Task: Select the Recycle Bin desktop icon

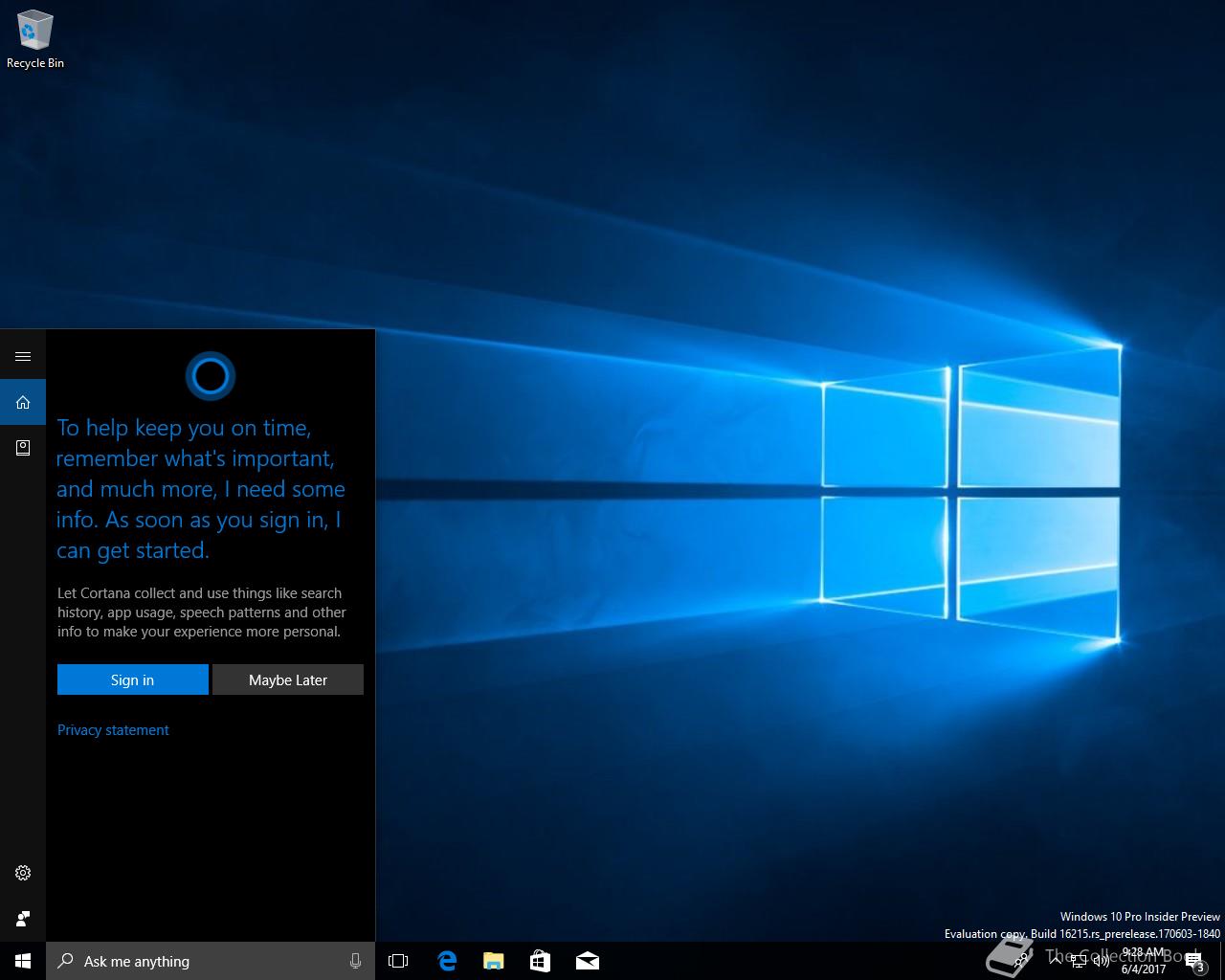Action: click(35, 39)
